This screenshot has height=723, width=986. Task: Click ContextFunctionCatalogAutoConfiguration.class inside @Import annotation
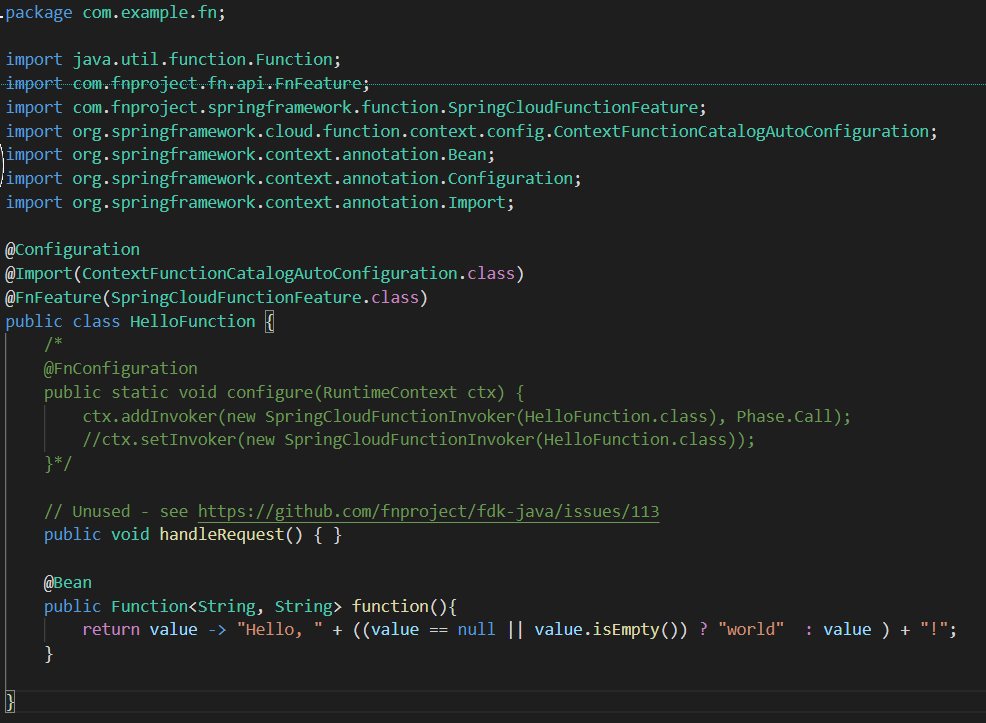coord(302,274)
